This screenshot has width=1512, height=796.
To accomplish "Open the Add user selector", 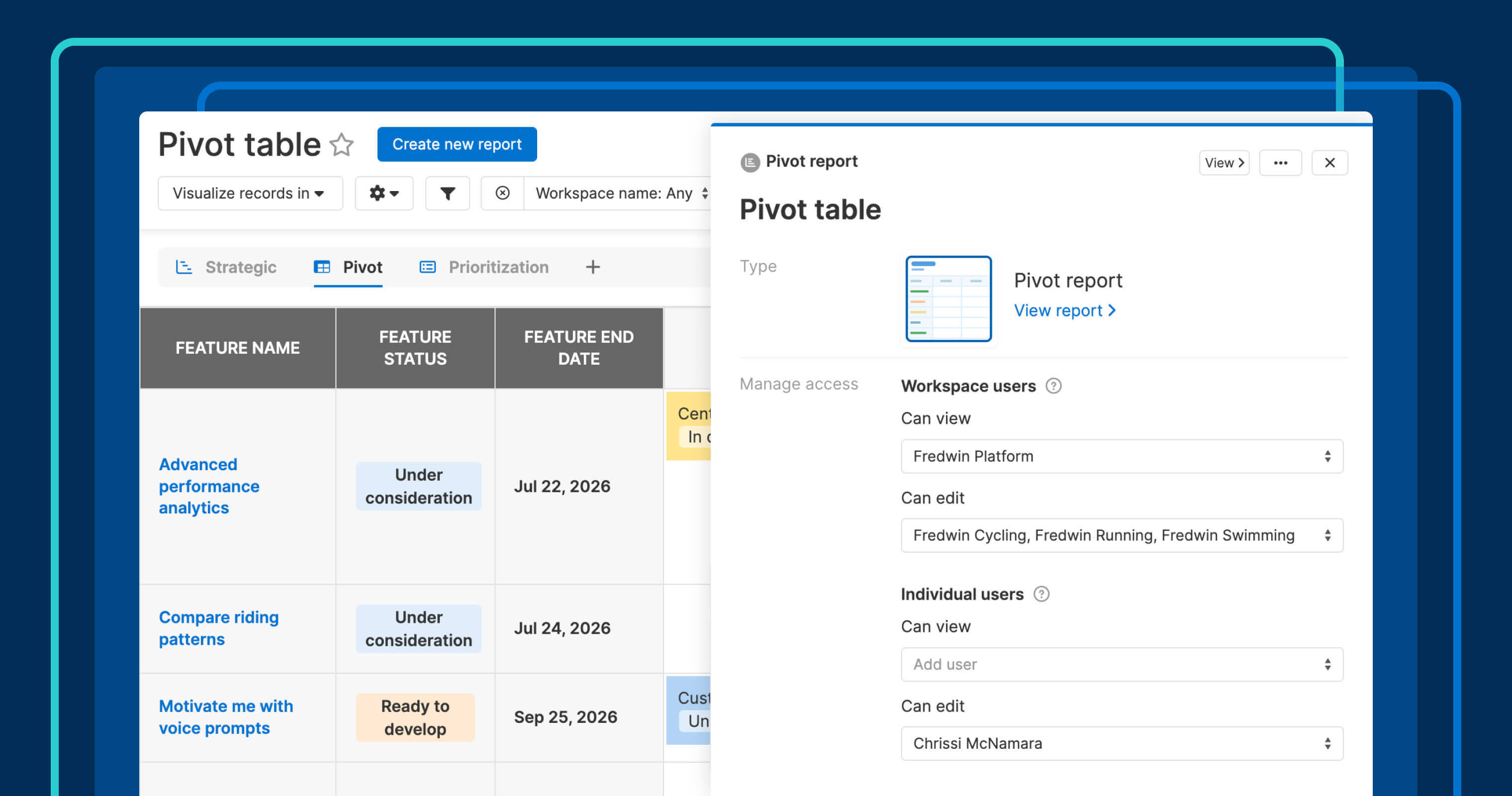I will 1122,665.
